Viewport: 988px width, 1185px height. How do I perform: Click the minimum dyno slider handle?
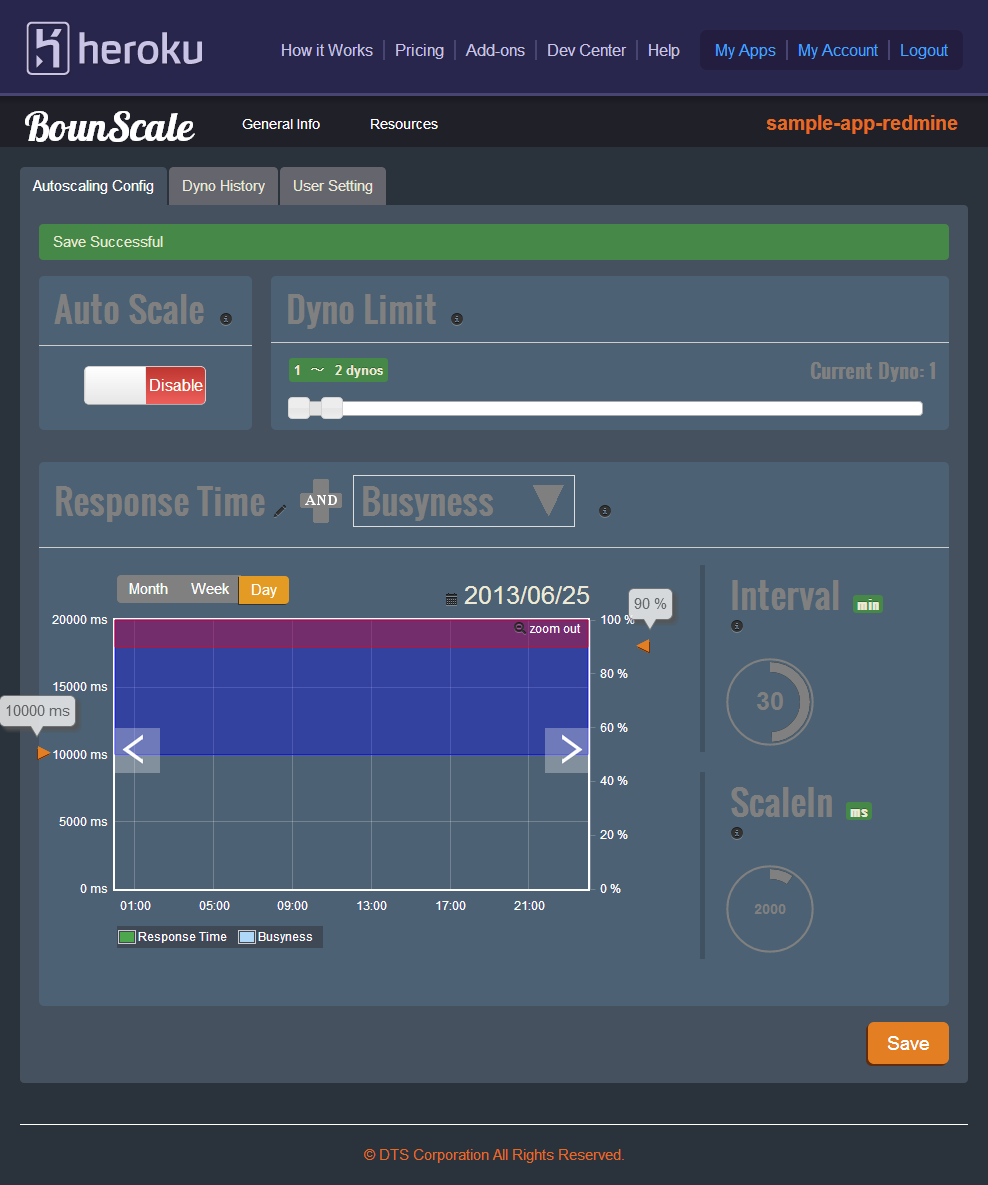pyautogui.click(x=299, y=408)
